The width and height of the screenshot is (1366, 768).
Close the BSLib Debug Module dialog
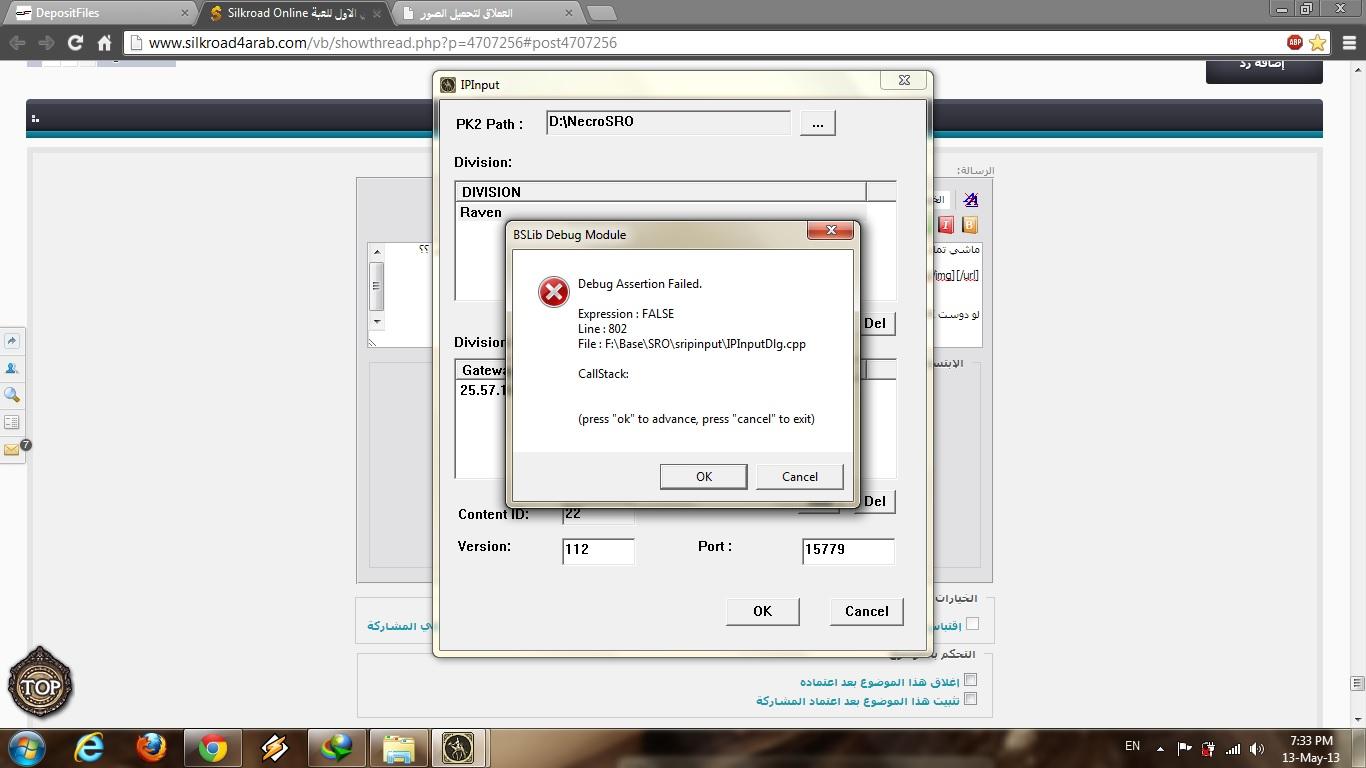(x=830, y=231)
